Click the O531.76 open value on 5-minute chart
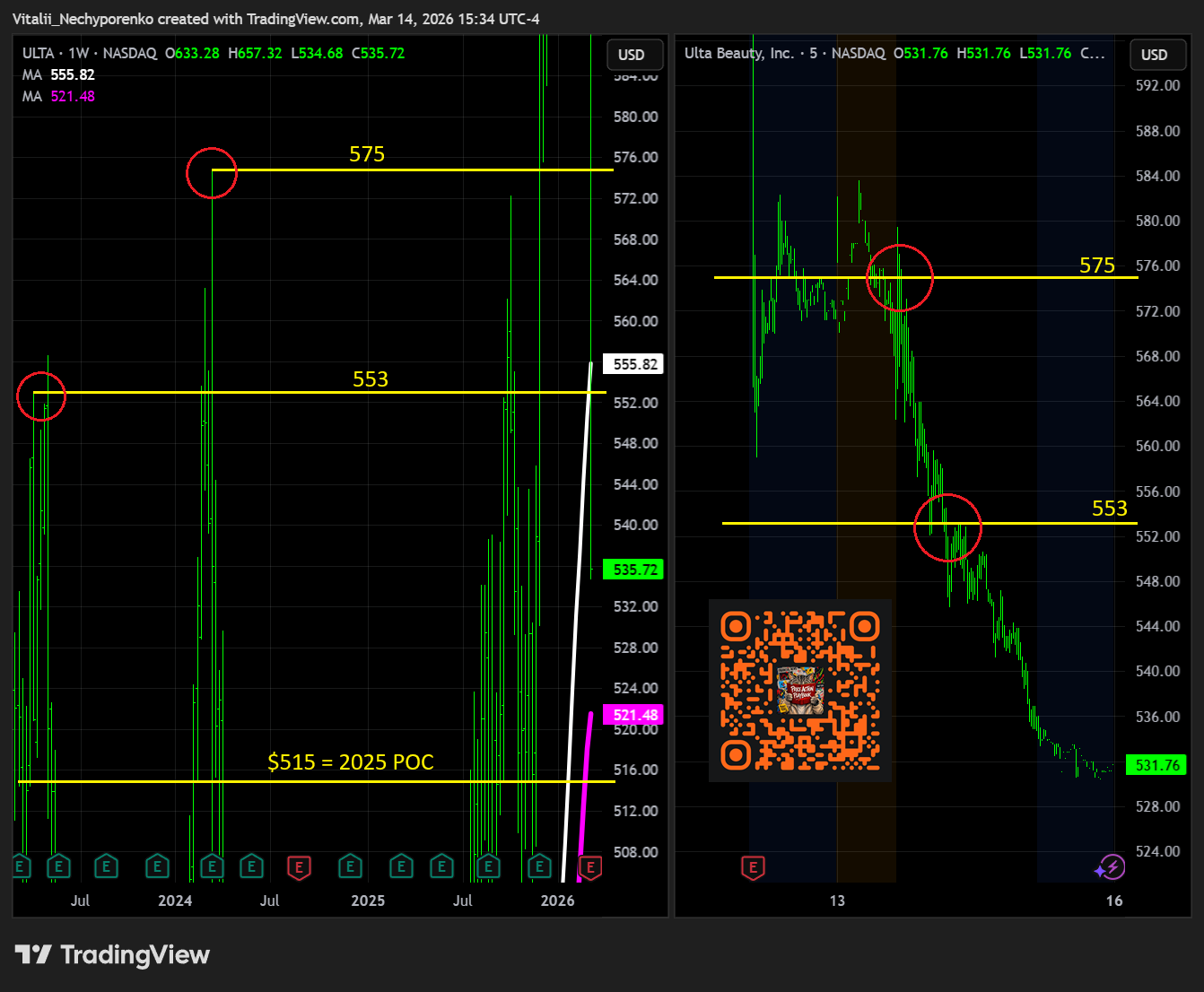1204x992 pixels. point(920,53)
